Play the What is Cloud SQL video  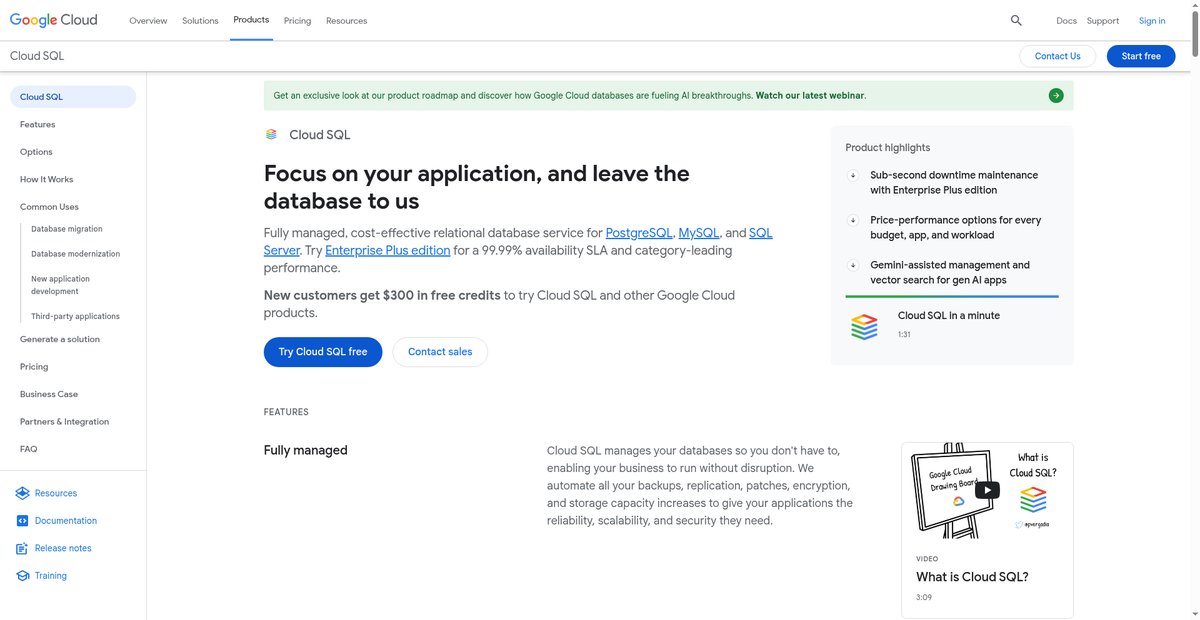[987, 490]
